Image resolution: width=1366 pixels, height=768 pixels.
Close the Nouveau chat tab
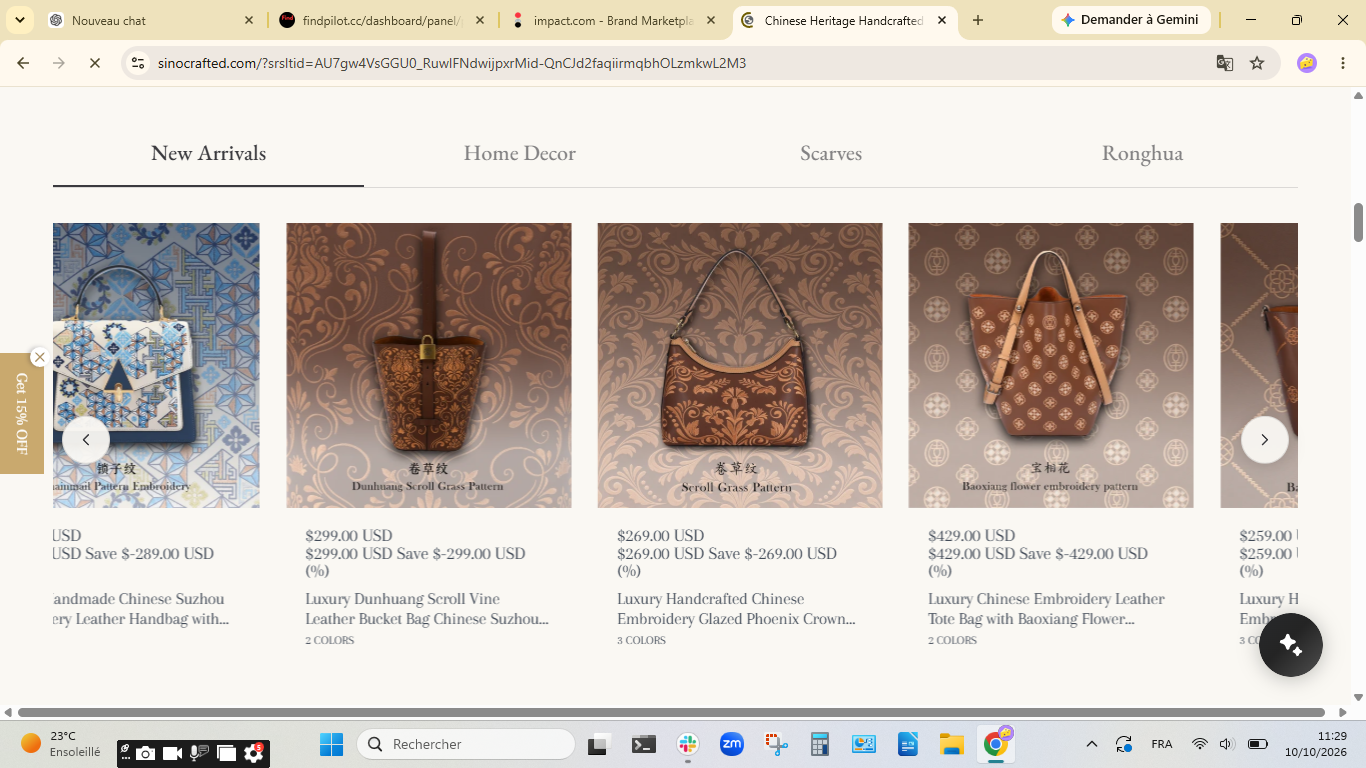[249, 20]
